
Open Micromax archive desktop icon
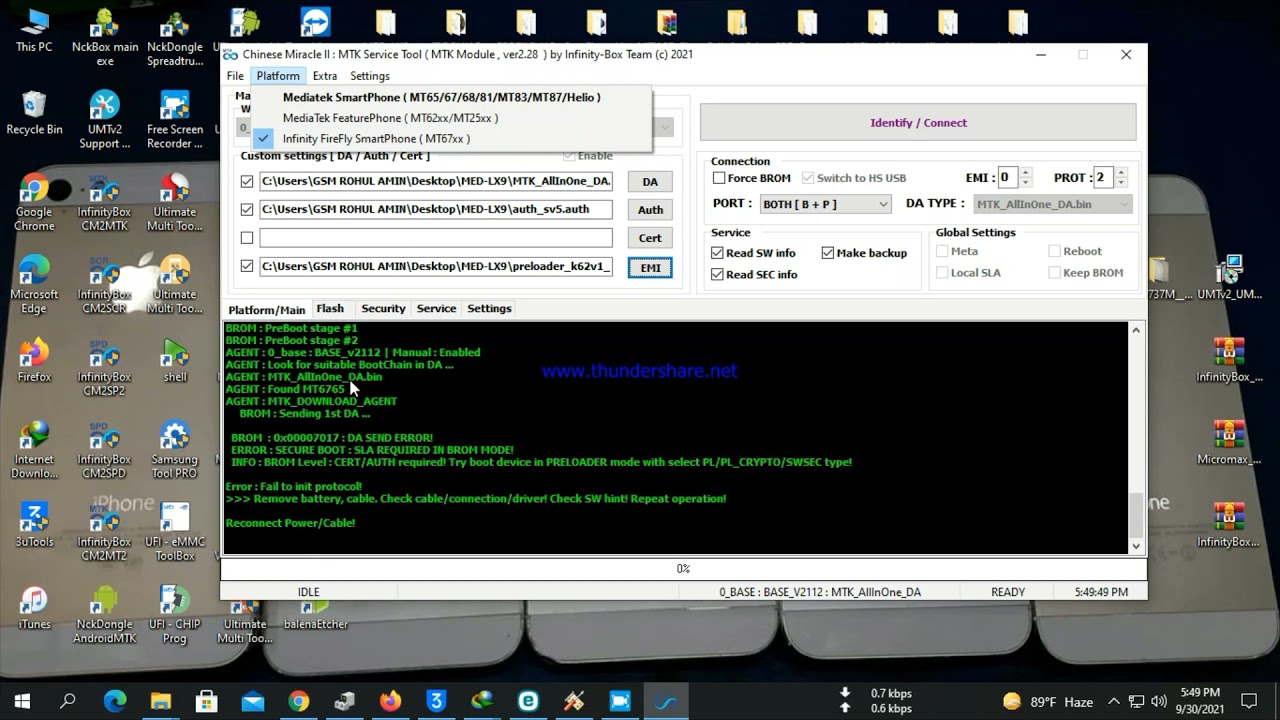[1228, 443]
